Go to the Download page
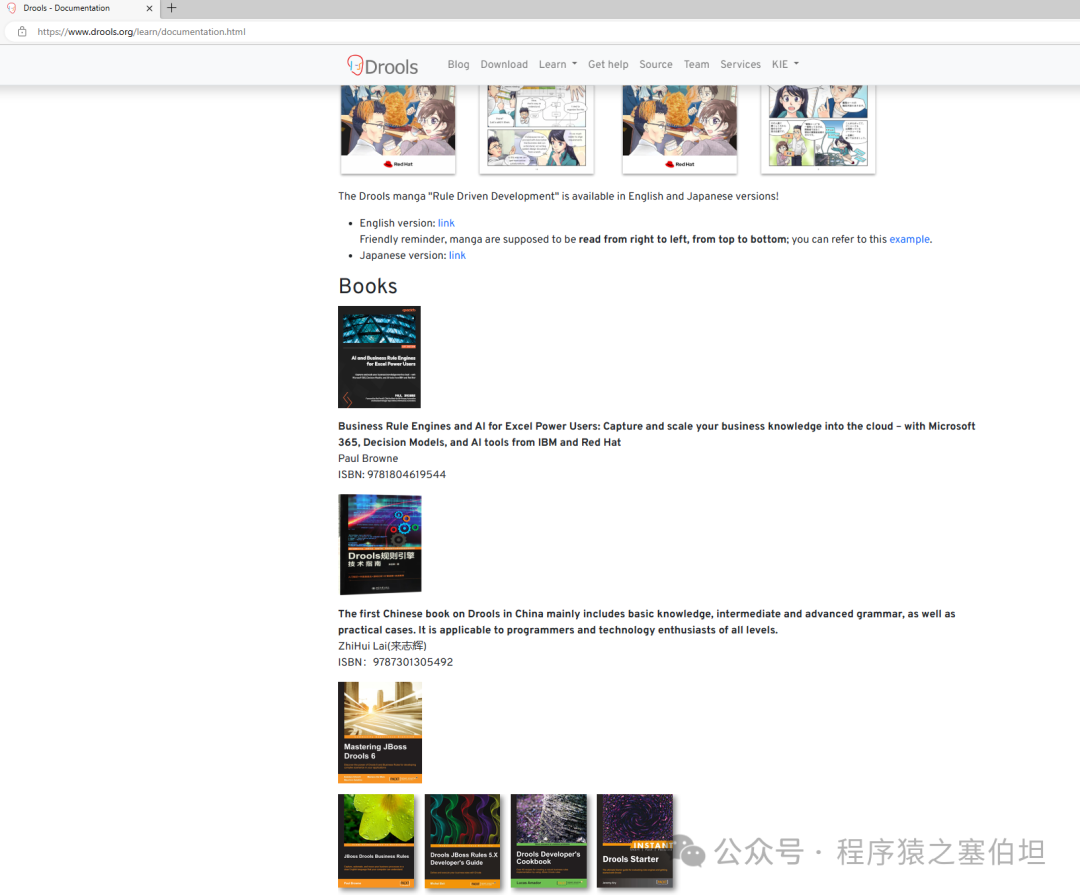 504,64
